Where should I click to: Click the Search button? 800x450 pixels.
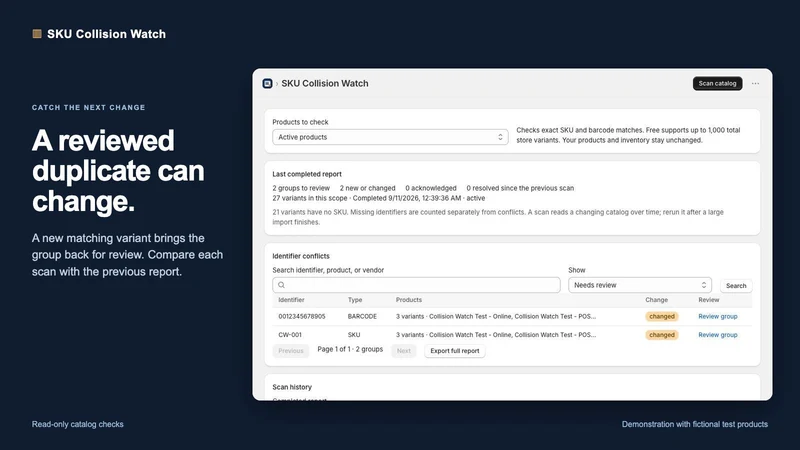(736, 286)
